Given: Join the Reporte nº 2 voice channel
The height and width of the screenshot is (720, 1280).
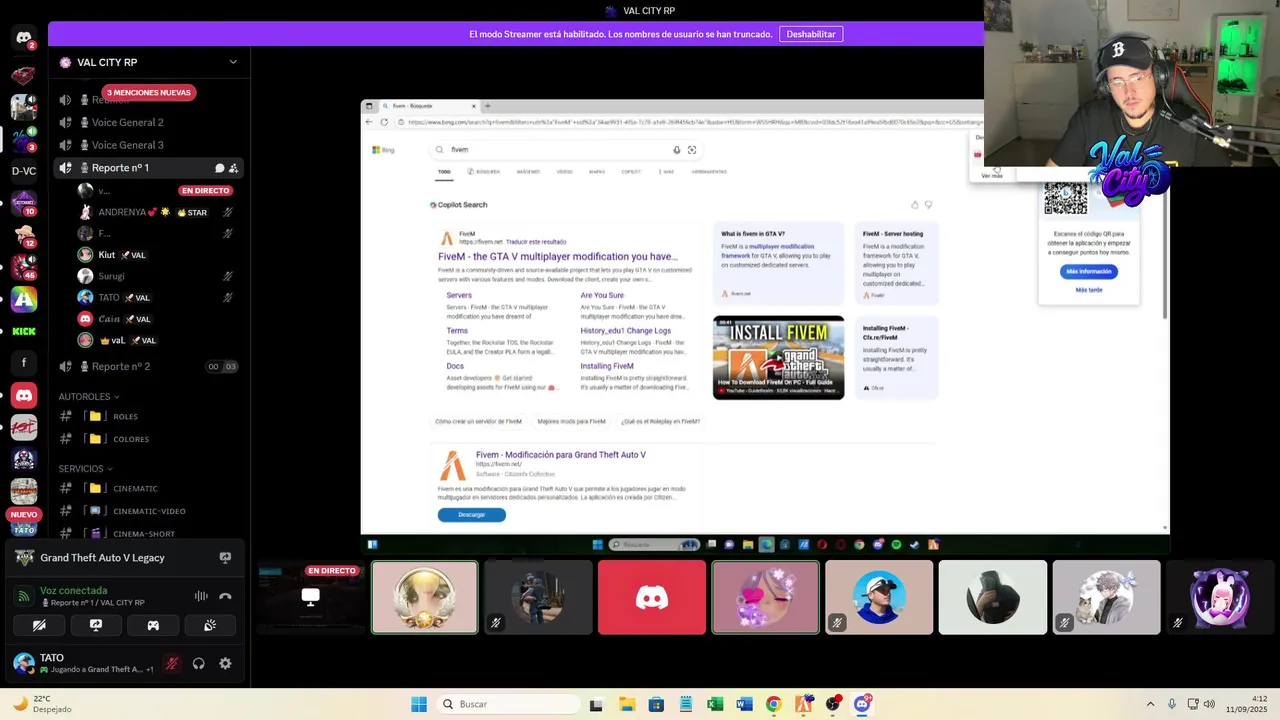Looking at the screenshot, I should (148, 366).
